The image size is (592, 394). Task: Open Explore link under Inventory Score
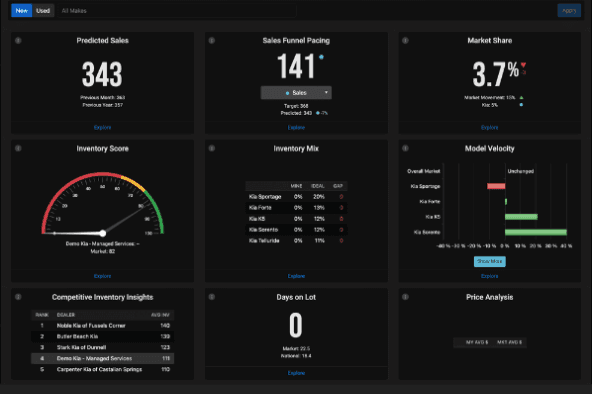(102, 276)
